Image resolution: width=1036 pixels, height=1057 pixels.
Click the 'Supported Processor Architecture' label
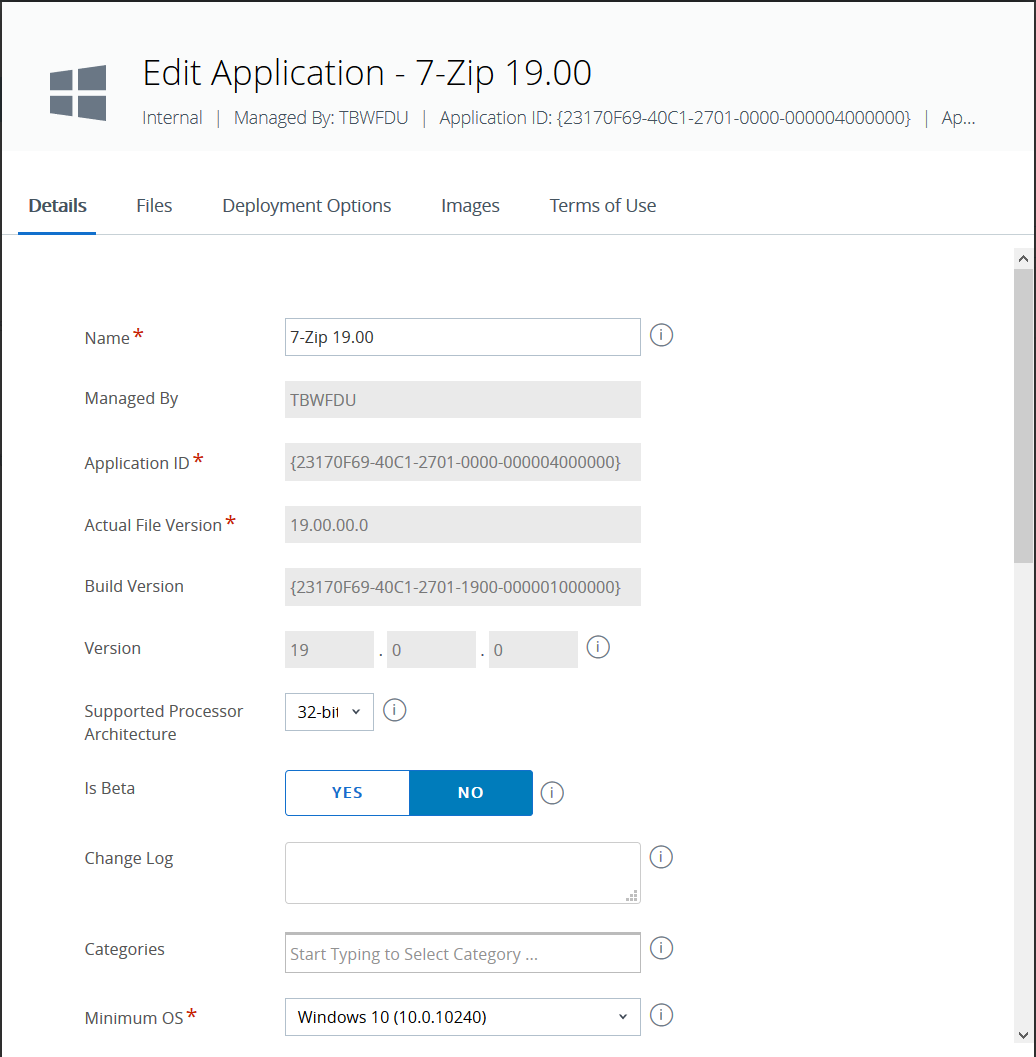[163, 723]
